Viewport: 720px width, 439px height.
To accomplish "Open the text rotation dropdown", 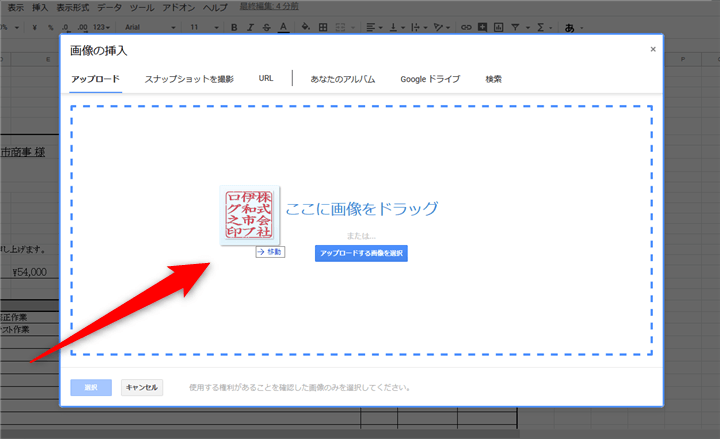I will pos(442,28).
